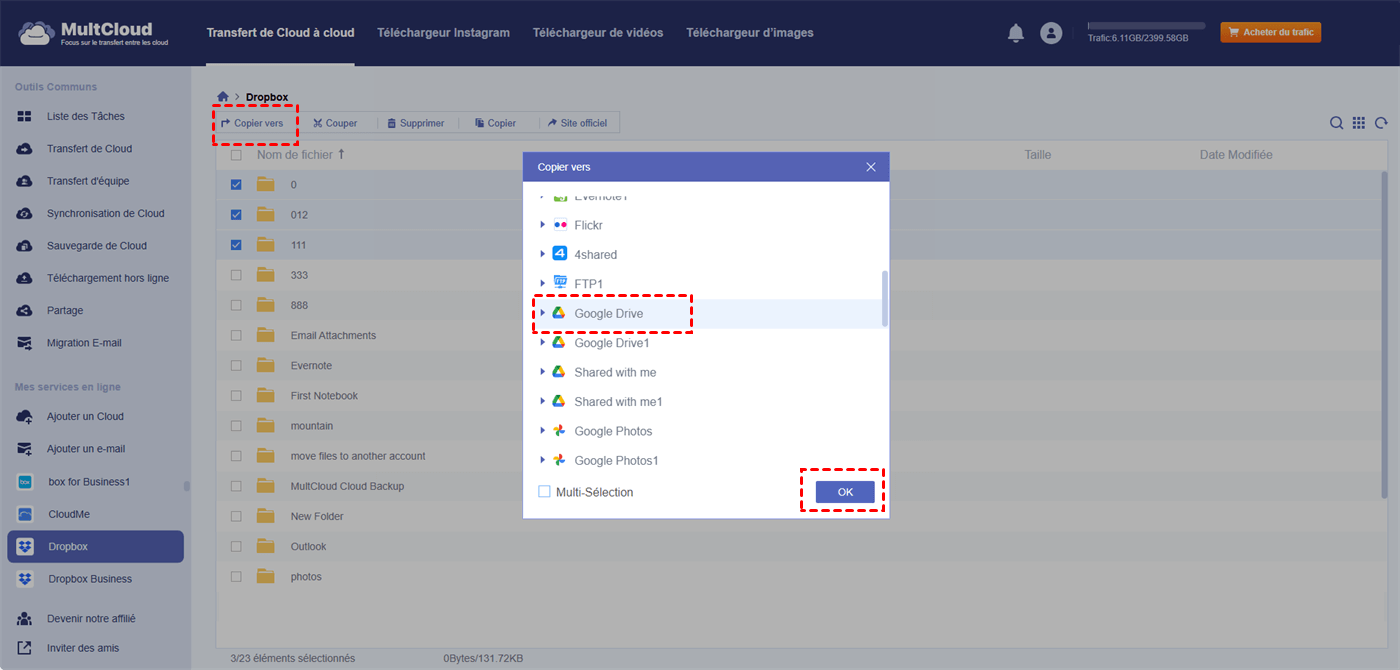
Task: Expand FTP1 tree node
Action: pyautogui.click(x=543, y=284)
